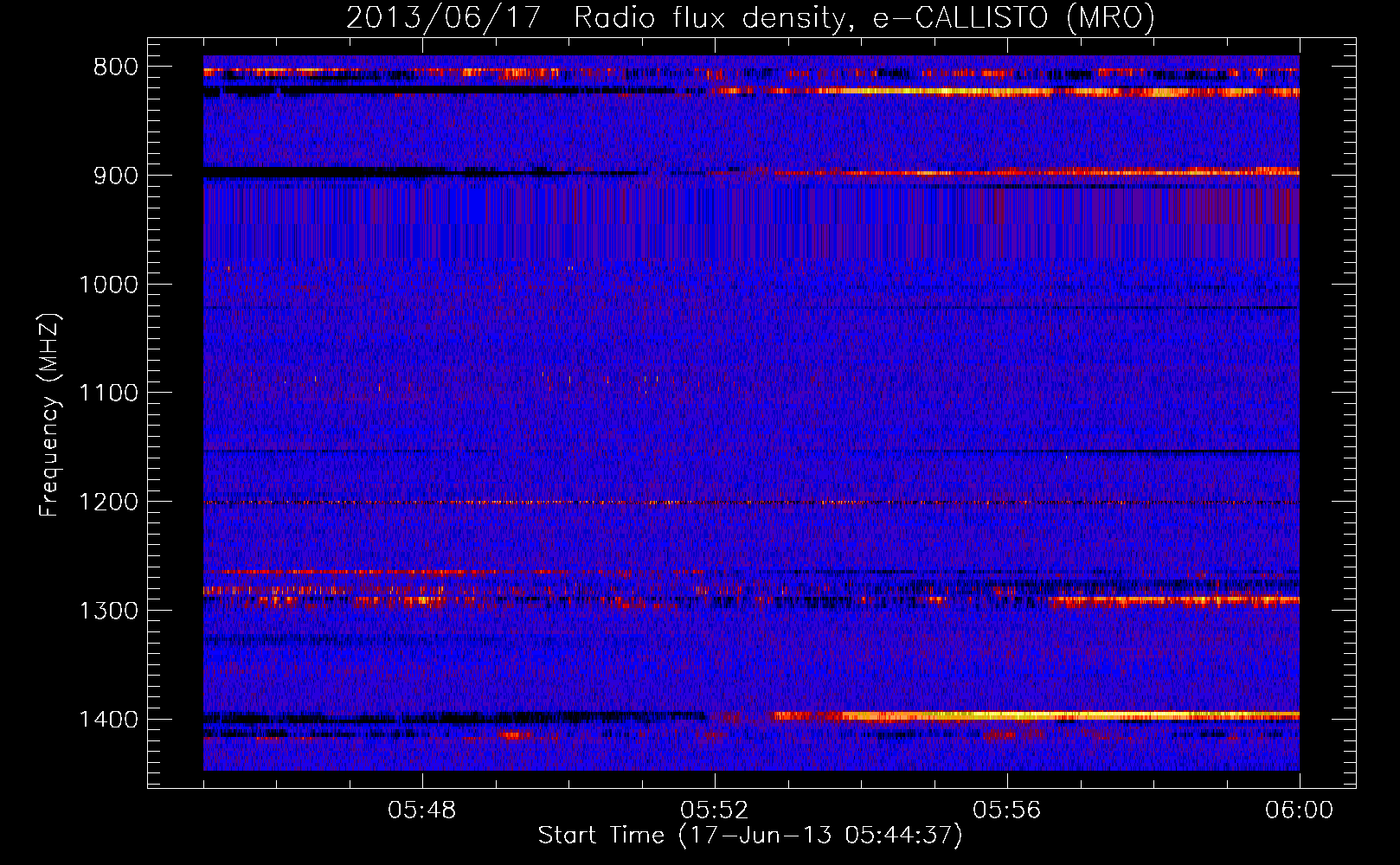Click the plot title '2013/06/17 Radio flux density, e-CALLISTO (MRO)'
The width and height of the screenshot is (1400, 865).
pos(750,17)
